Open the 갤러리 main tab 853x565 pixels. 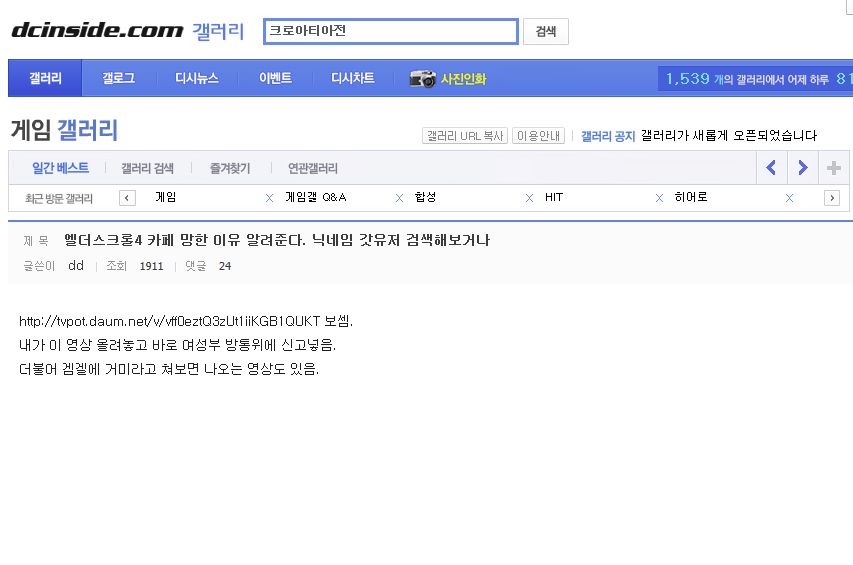pos(45,78)
